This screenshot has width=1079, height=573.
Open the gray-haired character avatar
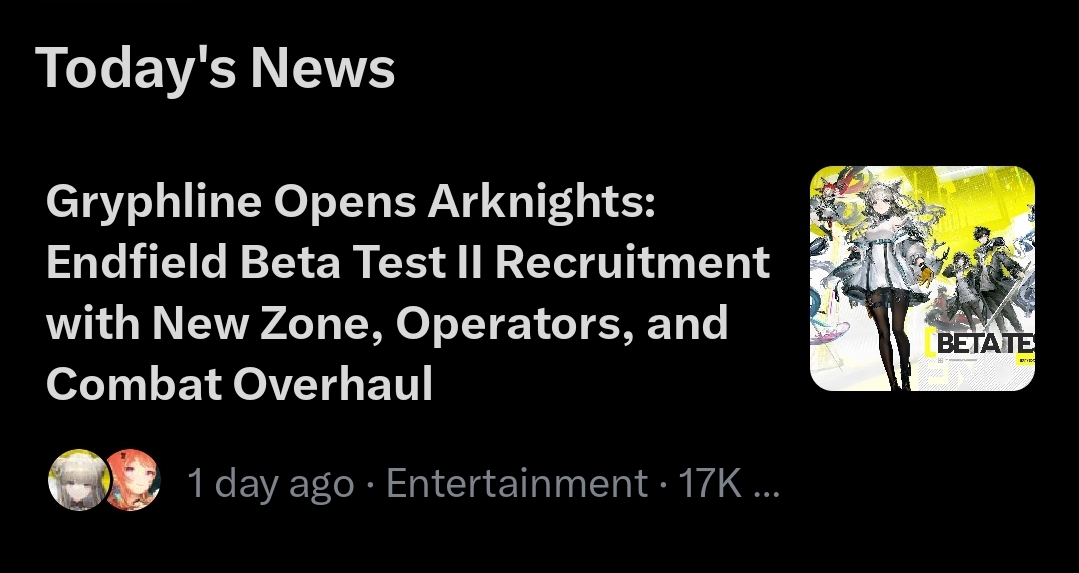coord(79,480)
